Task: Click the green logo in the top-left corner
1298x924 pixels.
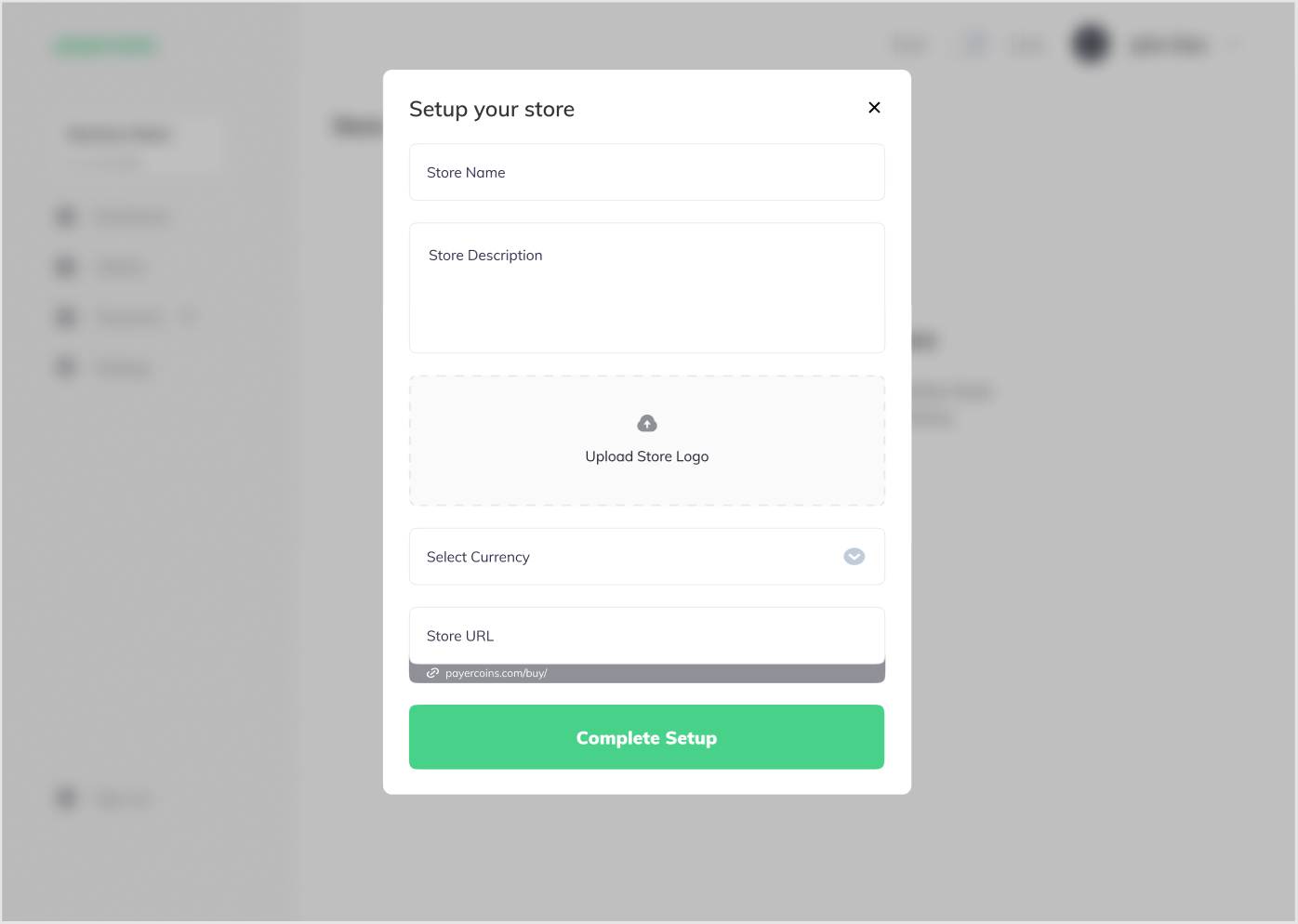Action: pyautogui.click(x=105, y=45)
